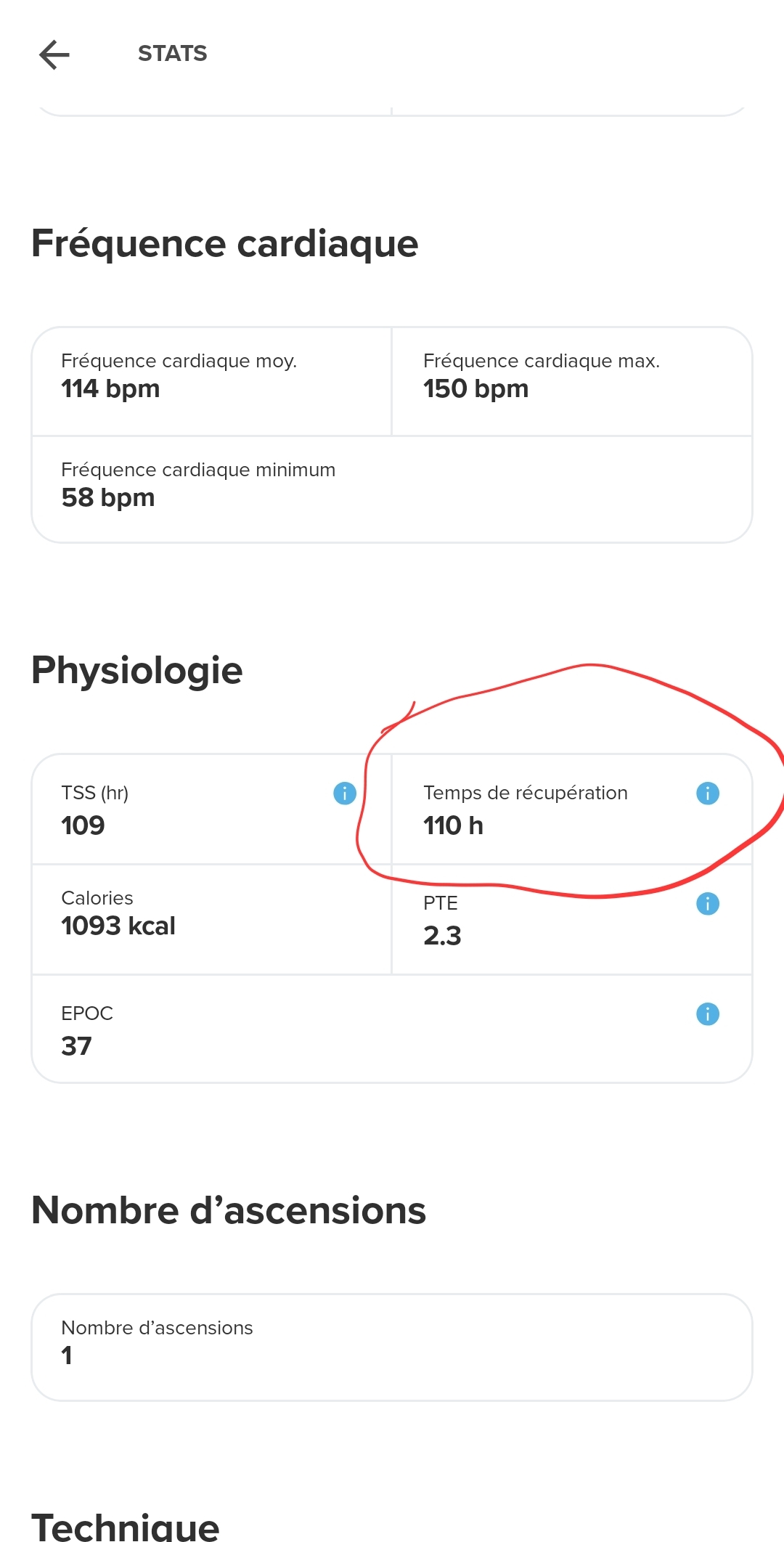The image size is (784, 1542).
Task: Tap the Calories 1093 kcal cell
Action: 211,918
